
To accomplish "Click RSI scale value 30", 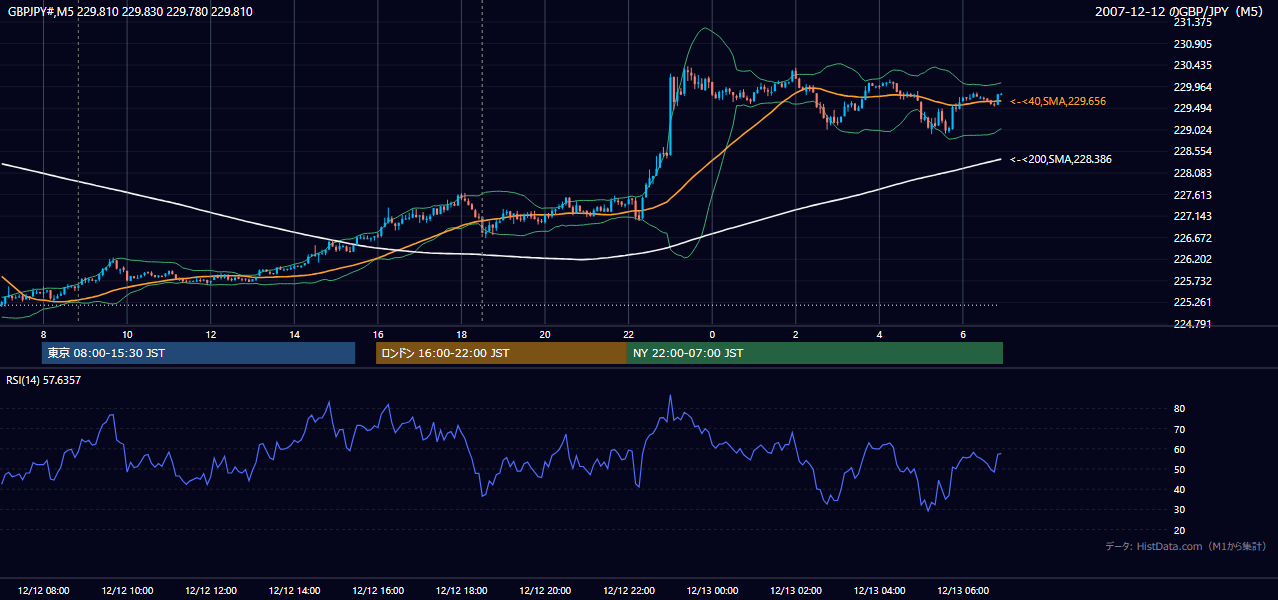I will [x=1179, y=510].
